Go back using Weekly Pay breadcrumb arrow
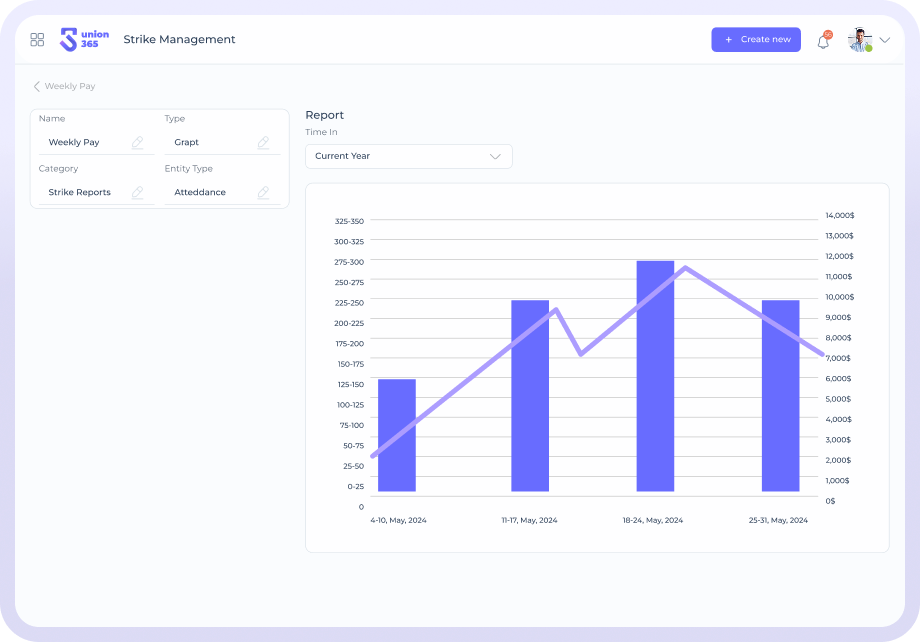 [37, 87]
